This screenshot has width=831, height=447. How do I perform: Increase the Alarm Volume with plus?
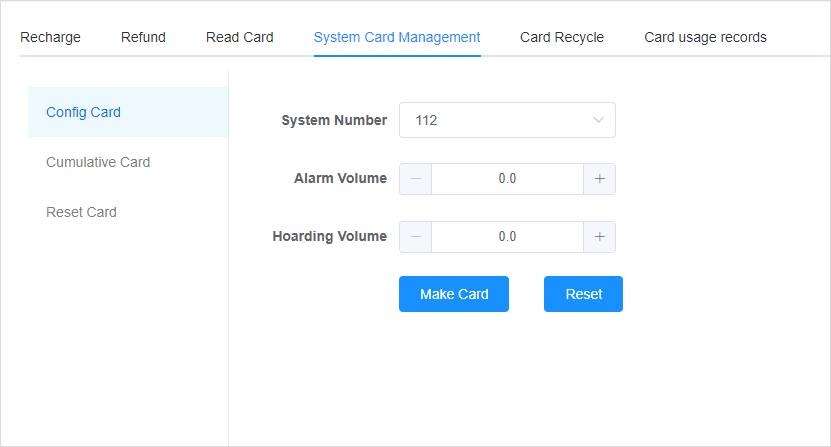(599, 179)
